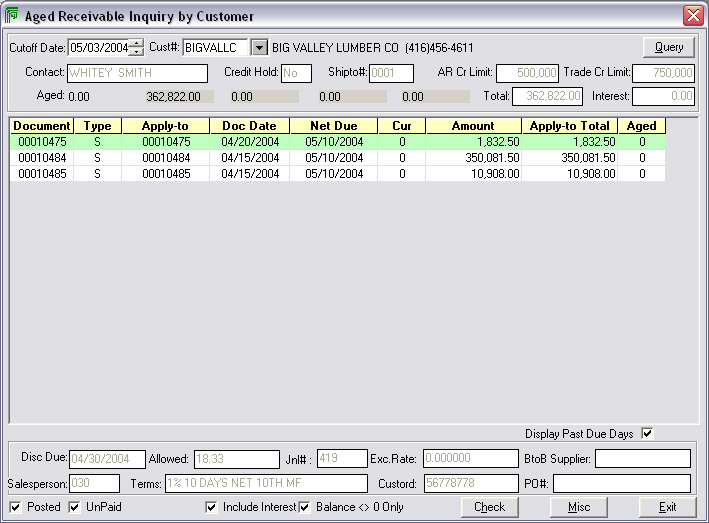
Task: Sort by the Document column header
Action: (42, 126)
